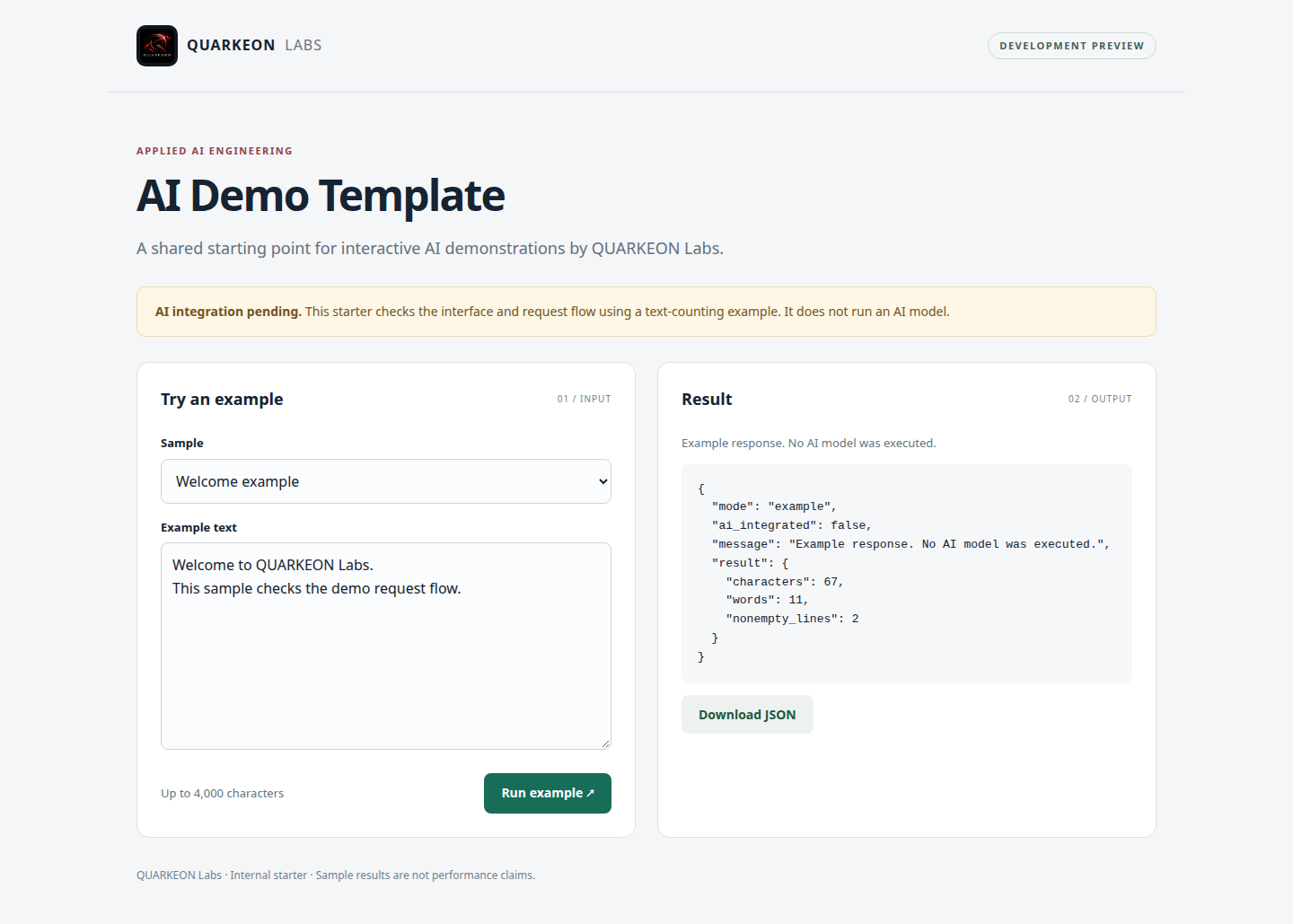Click the Result heading
The width and height of the screenshot is (1293, 924).
pyautogui.click(x=707, y=400)
